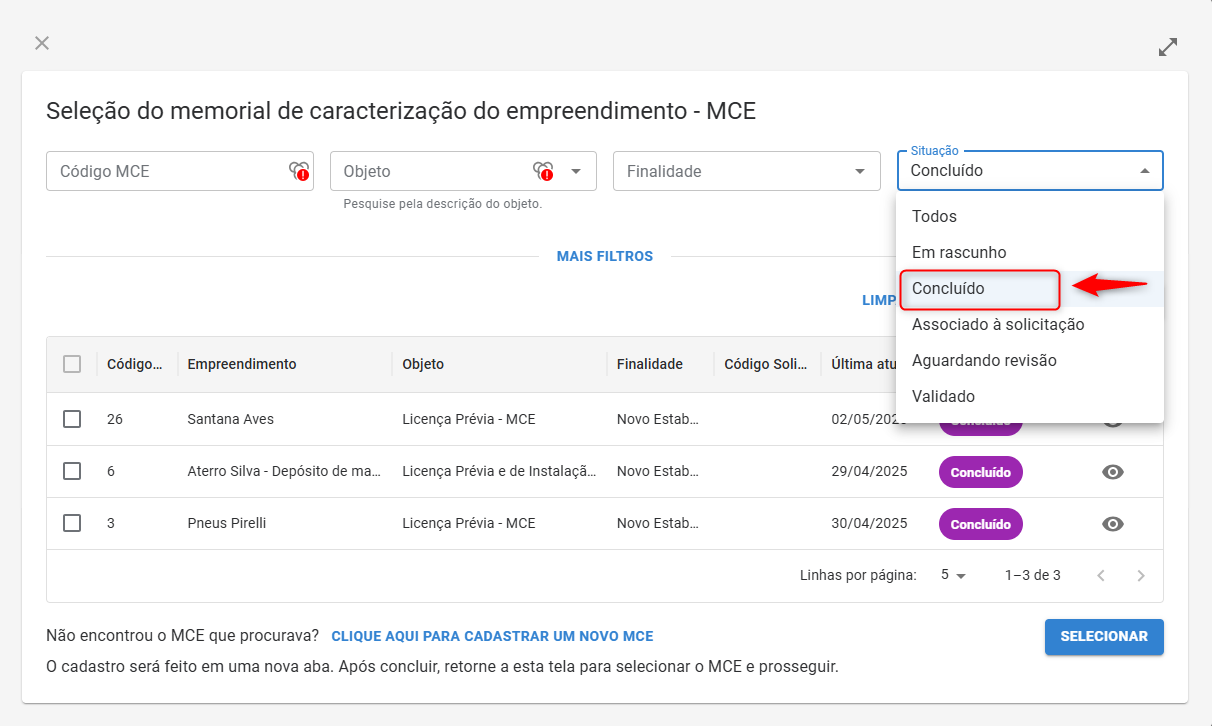Choose Associado à solicitação option
1212x726 pixels.
pyautogui.click(x=1030, y=325)
